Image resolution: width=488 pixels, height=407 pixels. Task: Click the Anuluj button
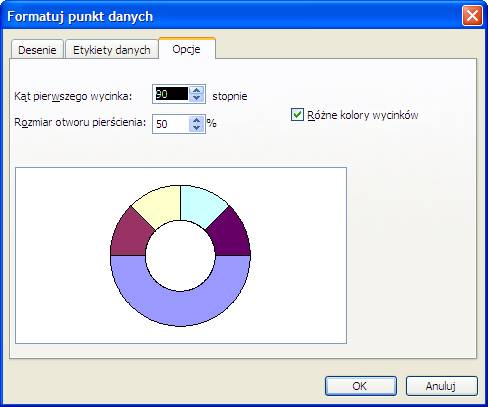coord(441,386)
